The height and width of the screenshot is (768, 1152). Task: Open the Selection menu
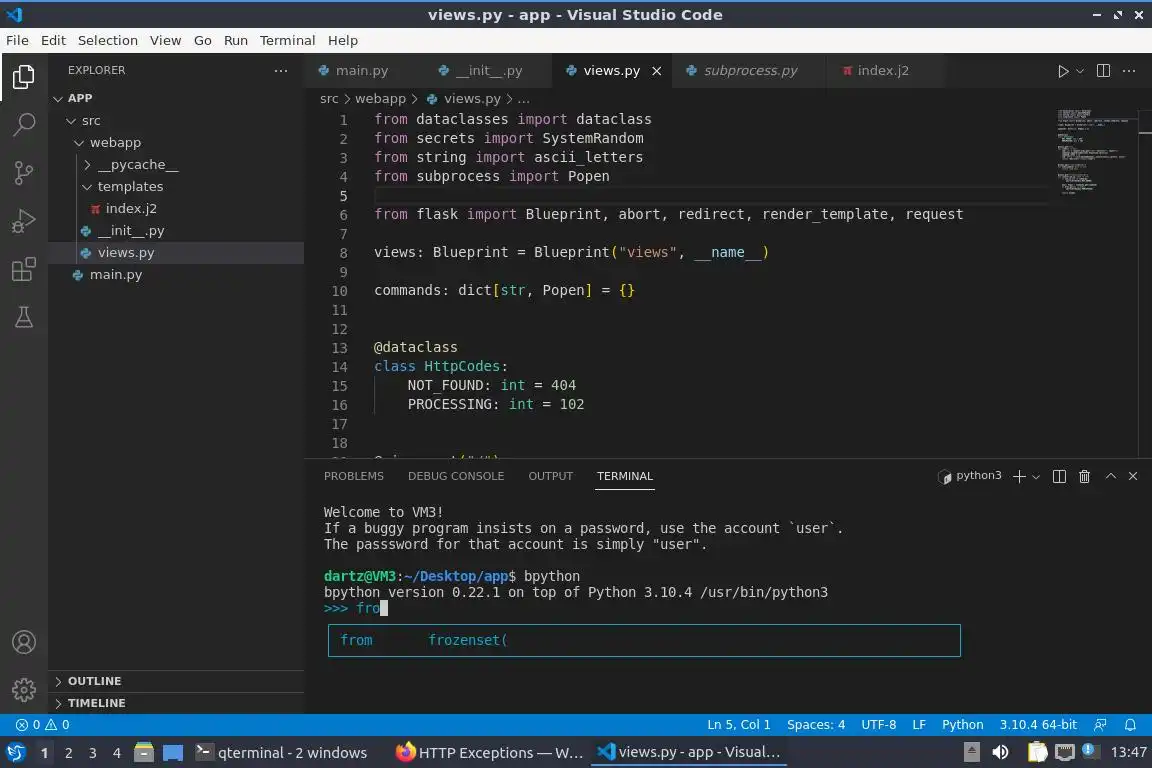pyautogui.click(x=107, y=40)
